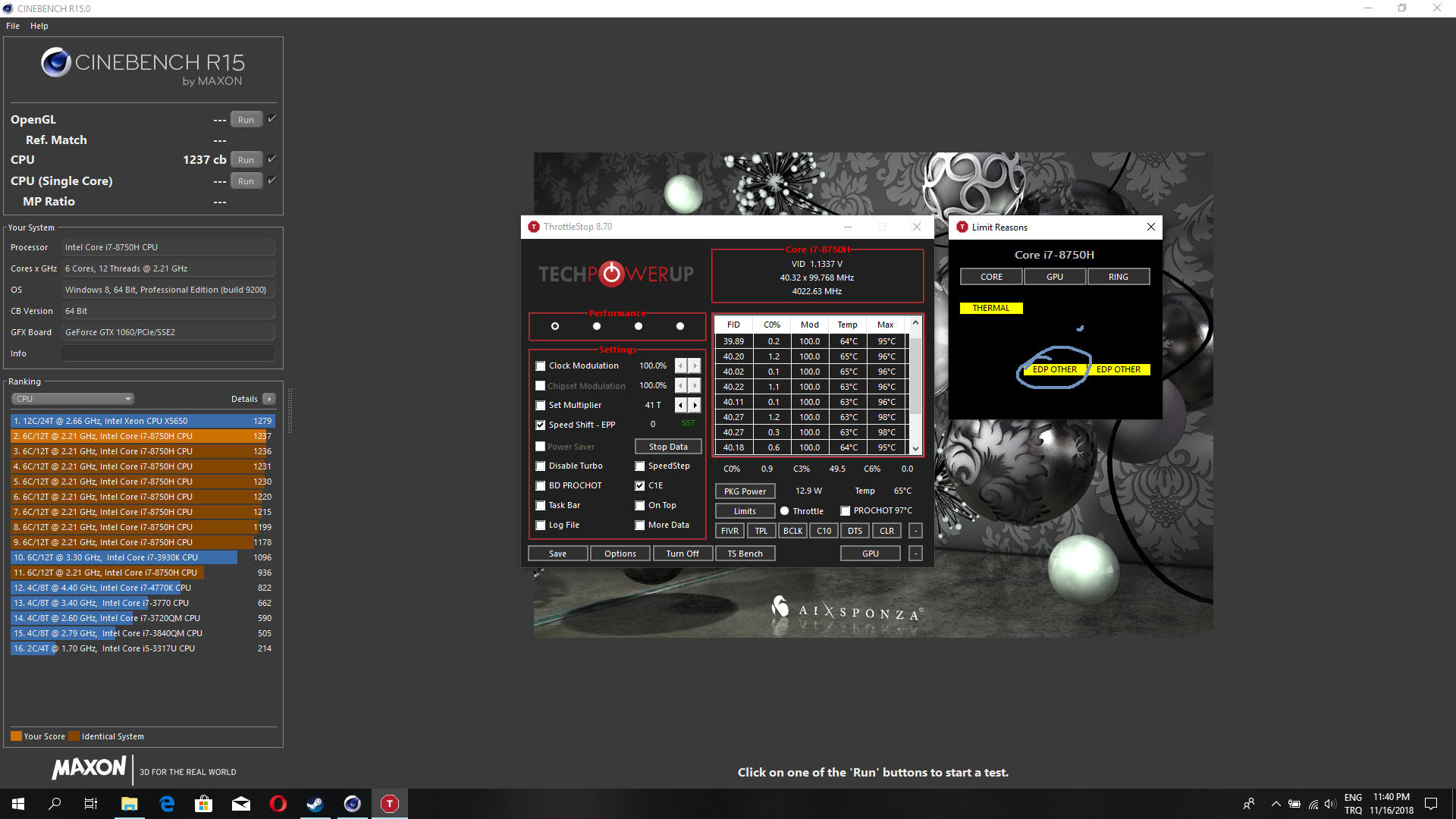Show hidden tray icons chevron
This screenshot has width=1456, height=819.
(x=1276, y=804)
